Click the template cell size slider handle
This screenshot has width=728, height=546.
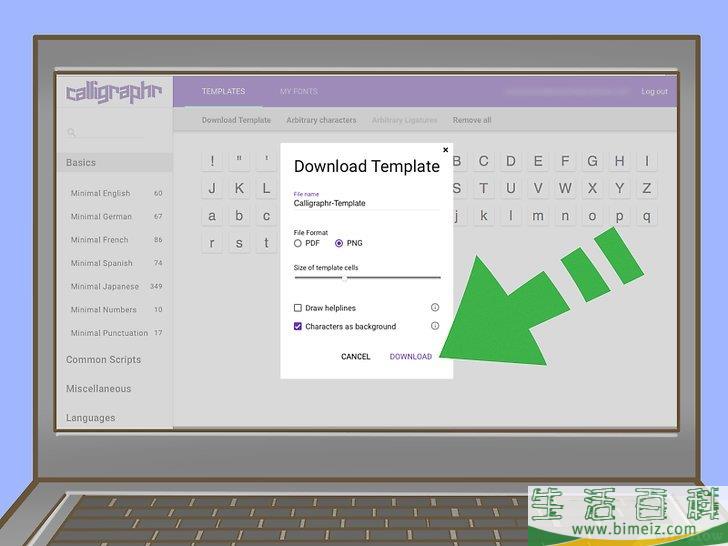344,278
